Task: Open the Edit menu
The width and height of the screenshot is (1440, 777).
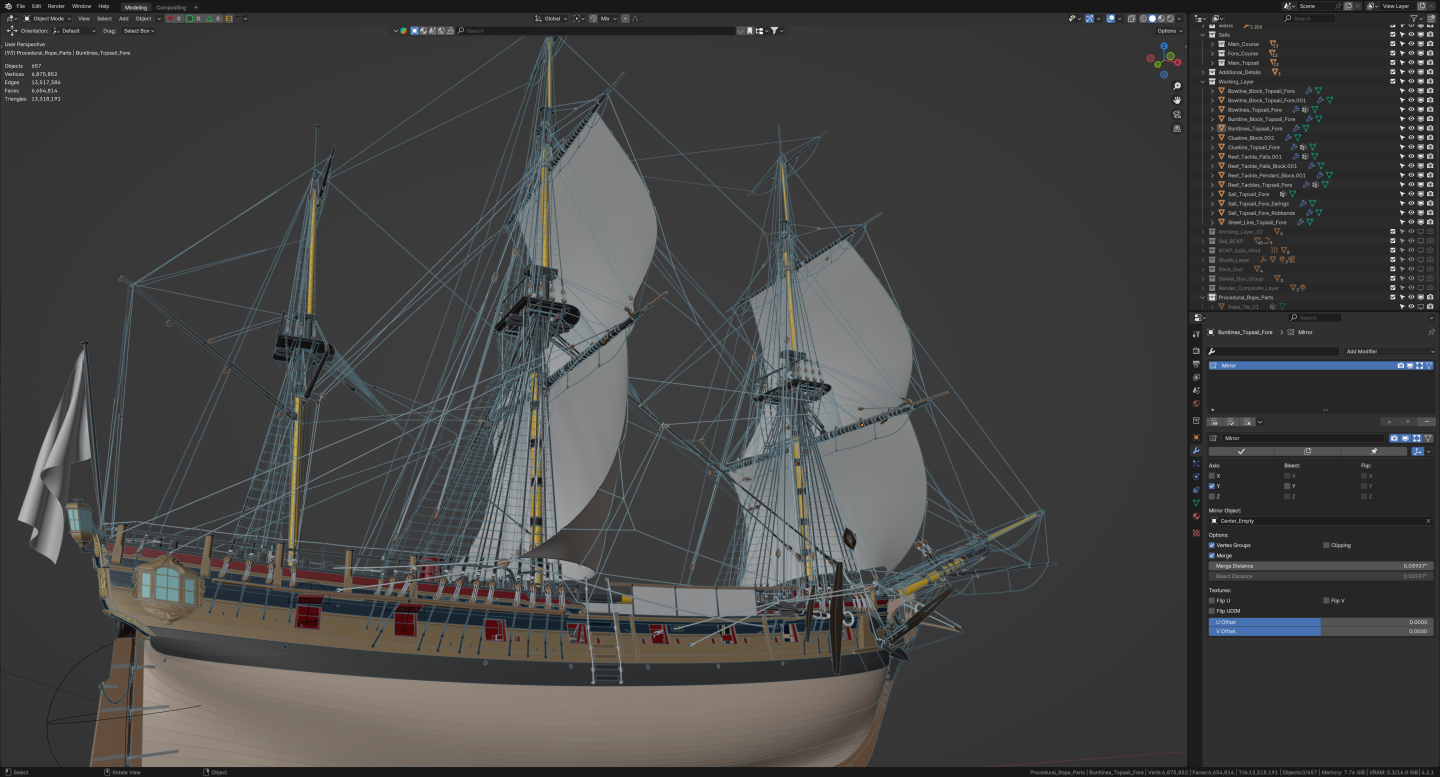Action: point(36,6)
